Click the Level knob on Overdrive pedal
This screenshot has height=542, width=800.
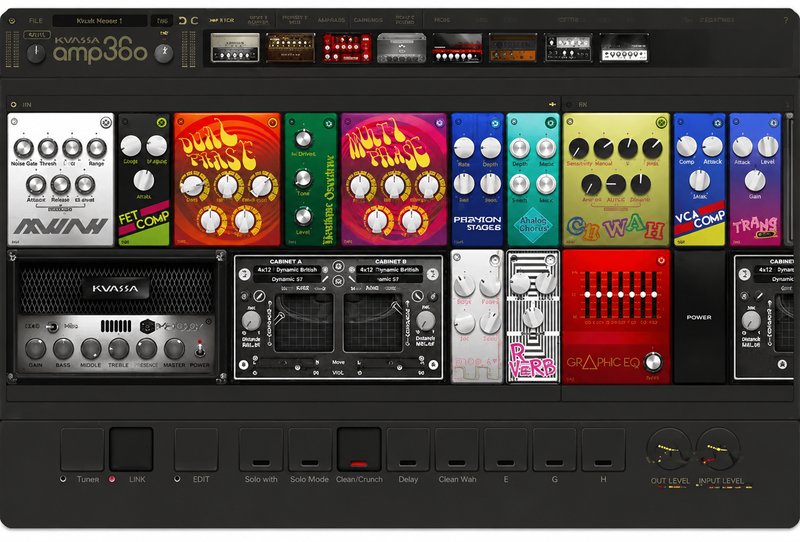[x=303, y=216]
